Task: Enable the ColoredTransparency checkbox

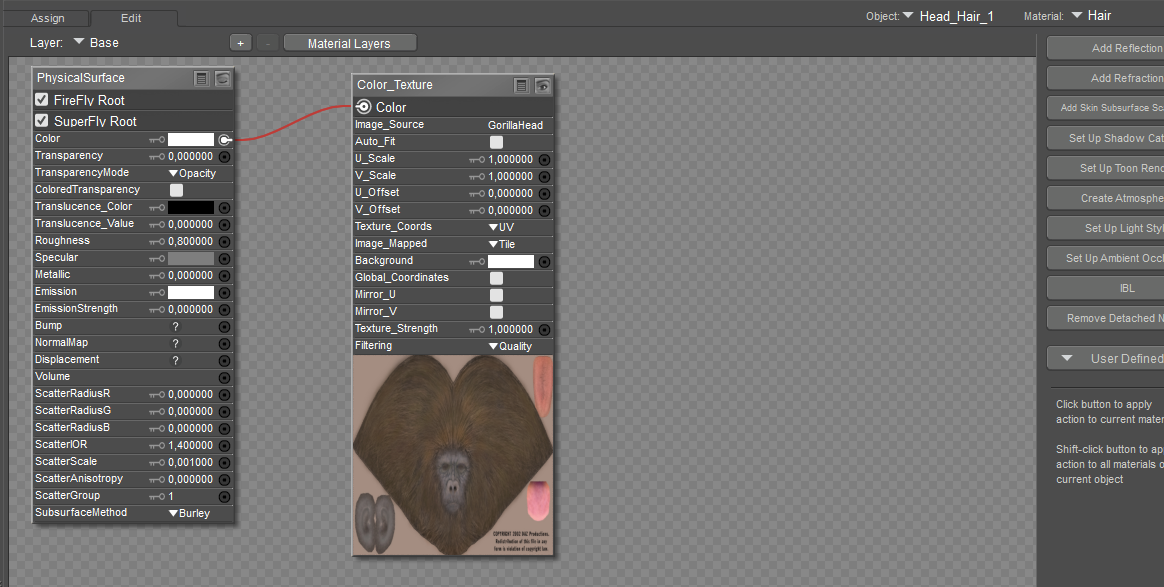Action: click(176, 190)
